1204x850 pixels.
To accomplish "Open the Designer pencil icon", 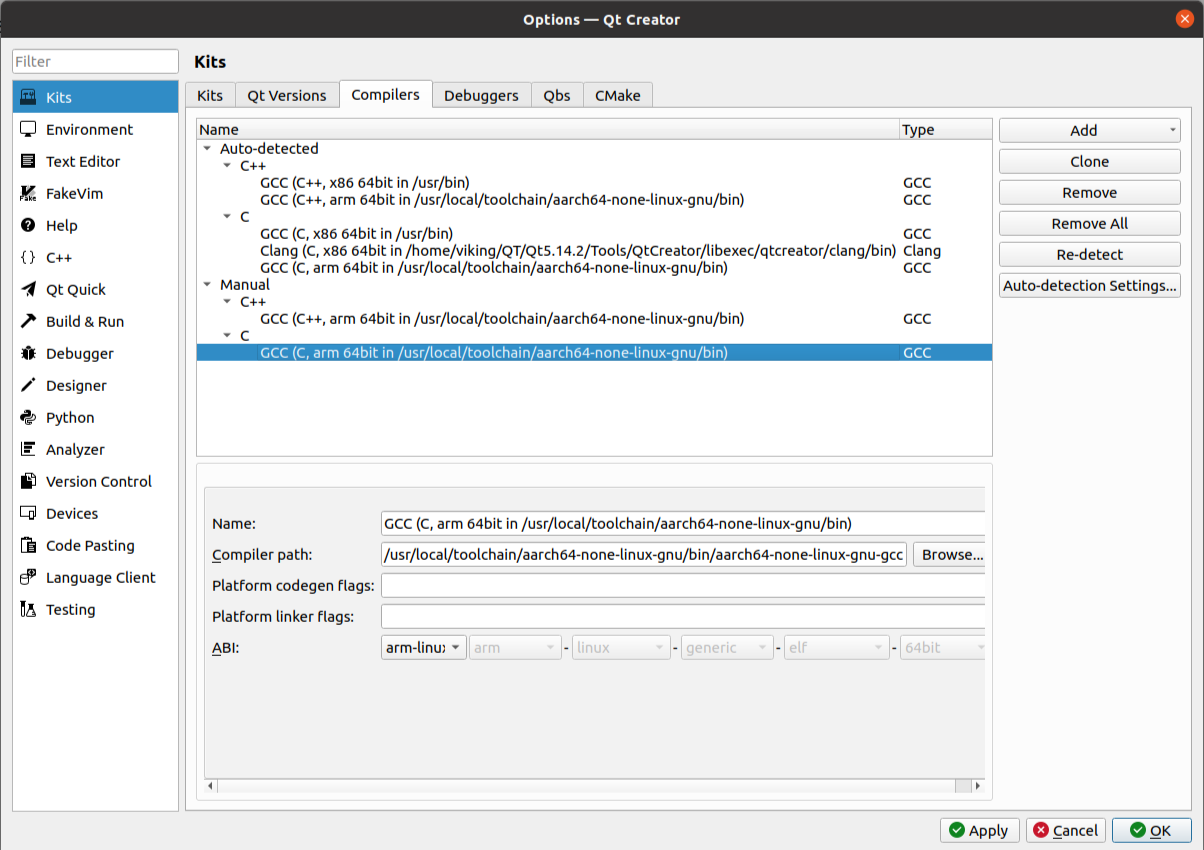I will point(28,385).
